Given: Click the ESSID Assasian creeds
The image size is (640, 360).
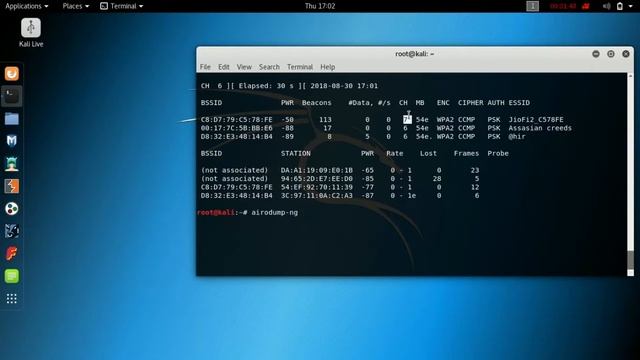Looking at the screenshot, I should pos(540,128).
